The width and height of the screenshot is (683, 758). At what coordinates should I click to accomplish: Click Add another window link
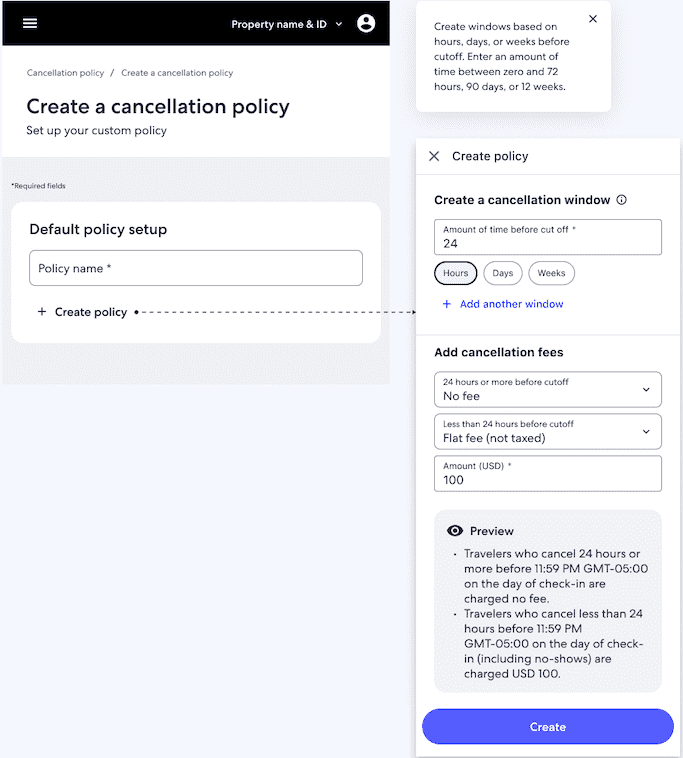click(x=511, y=304)
